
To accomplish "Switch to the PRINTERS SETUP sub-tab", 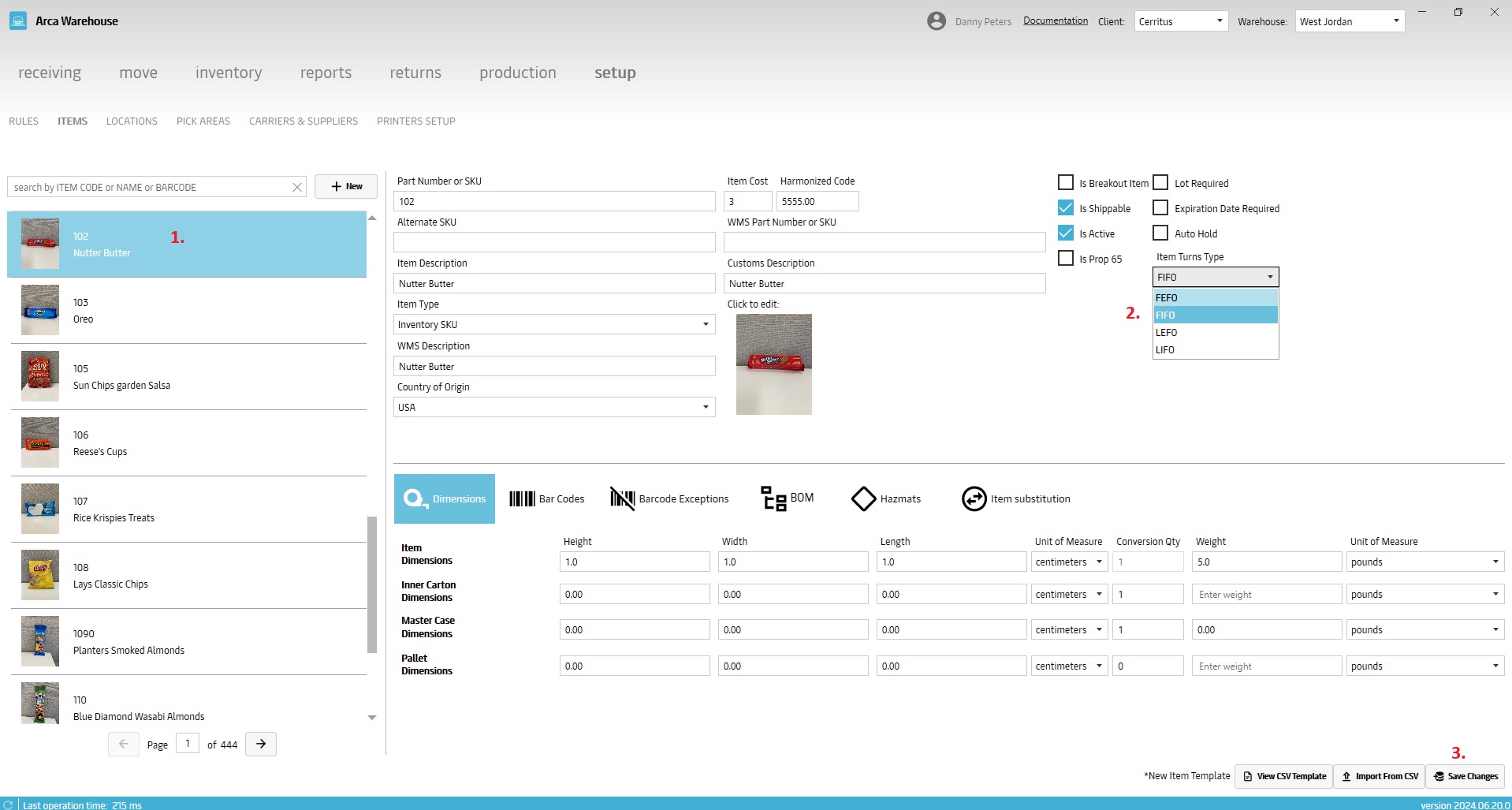I will (x=416, y=121).
